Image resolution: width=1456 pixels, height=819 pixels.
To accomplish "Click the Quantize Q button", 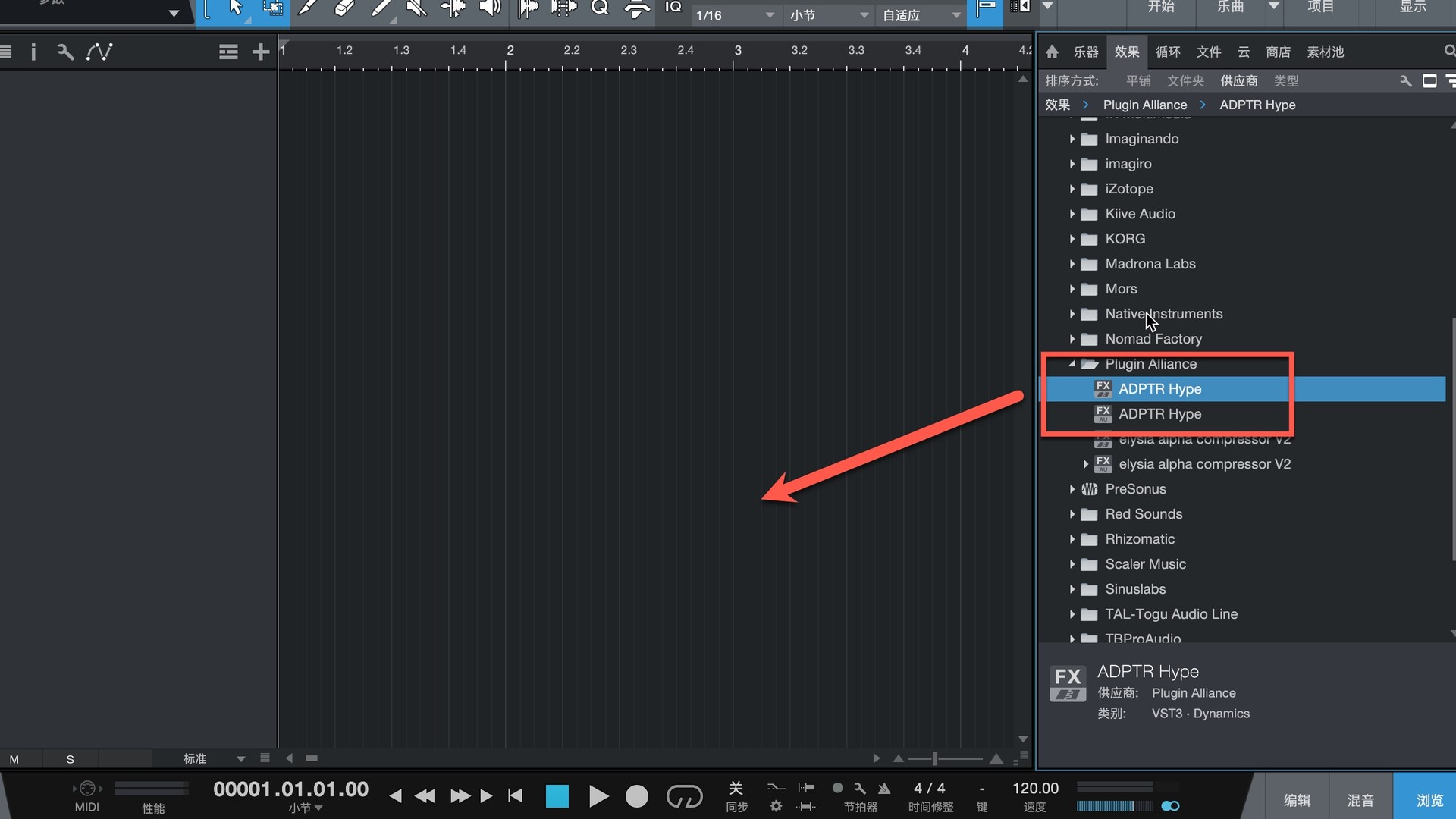I will click(600, 8).
